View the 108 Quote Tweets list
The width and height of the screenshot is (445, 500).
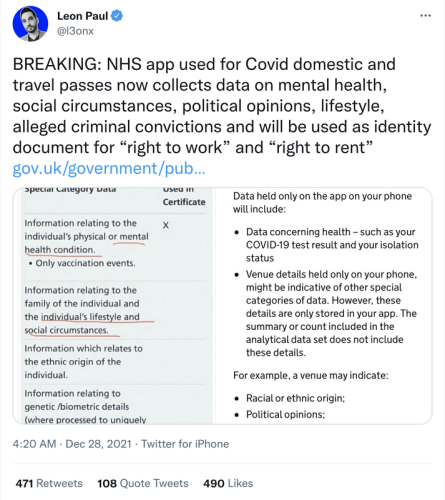pyautogui.click(x=143, y=483)
